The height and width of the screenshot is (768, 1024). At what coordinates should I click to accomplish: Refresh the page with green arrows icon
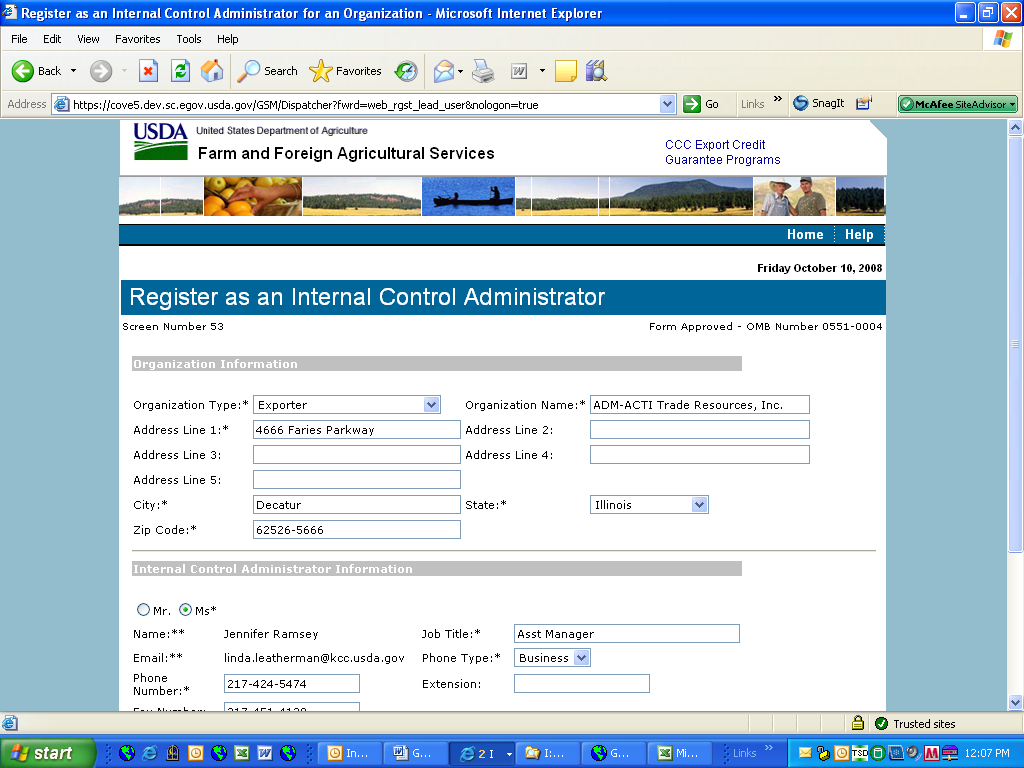tap(180, 71)
